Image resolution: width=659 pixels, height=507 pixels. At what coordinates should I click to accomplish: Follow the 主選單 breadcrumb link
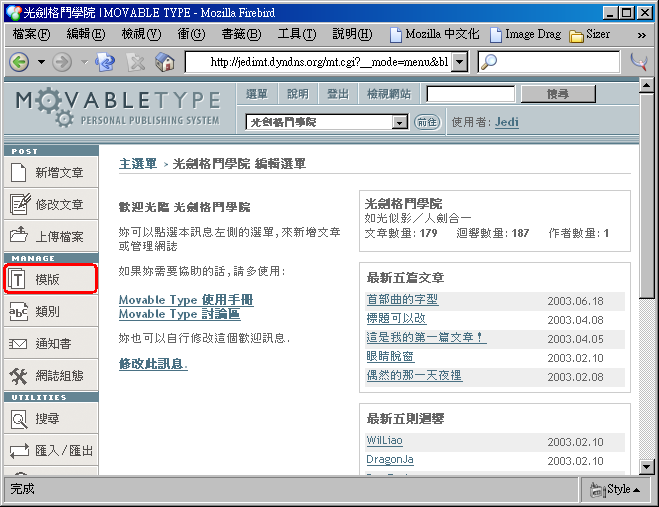pos(138,164)
